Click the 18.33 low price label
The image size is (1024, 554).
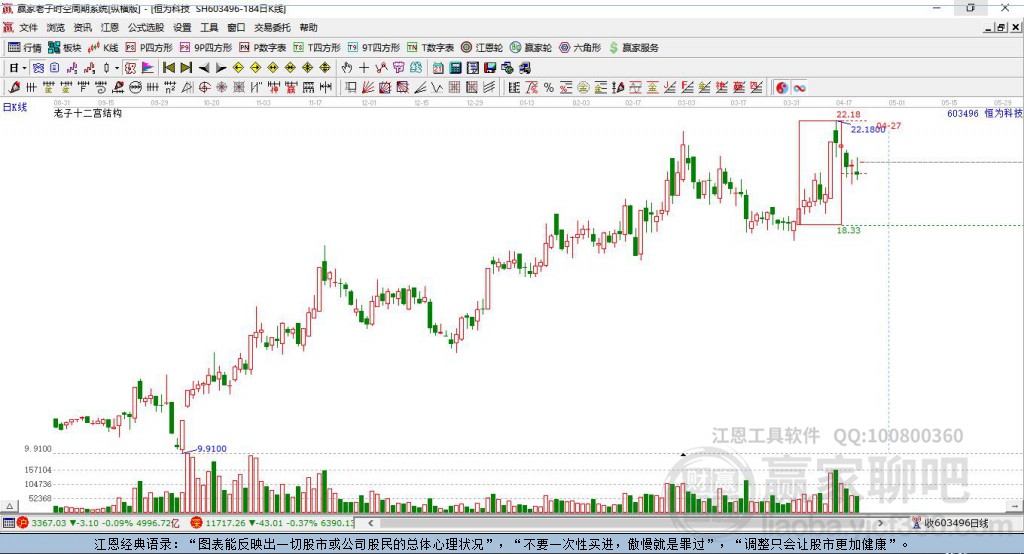point(848,230)
